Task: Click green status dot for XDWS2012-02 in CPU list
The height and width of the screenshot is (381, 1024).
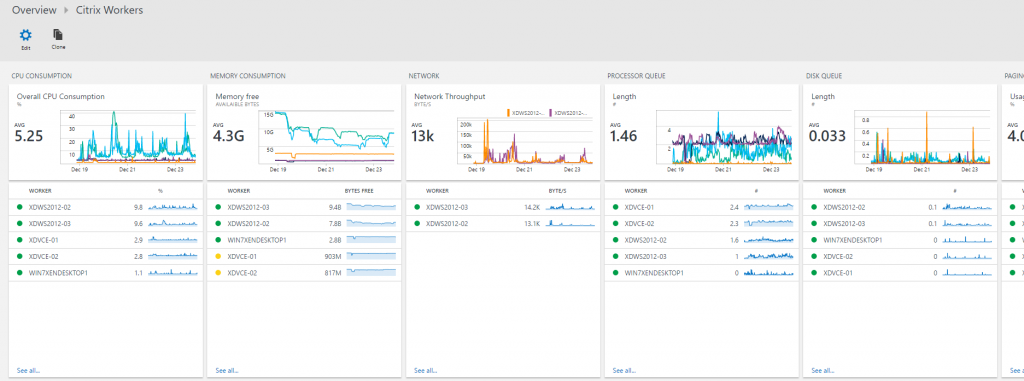Action: coord(20,207)
